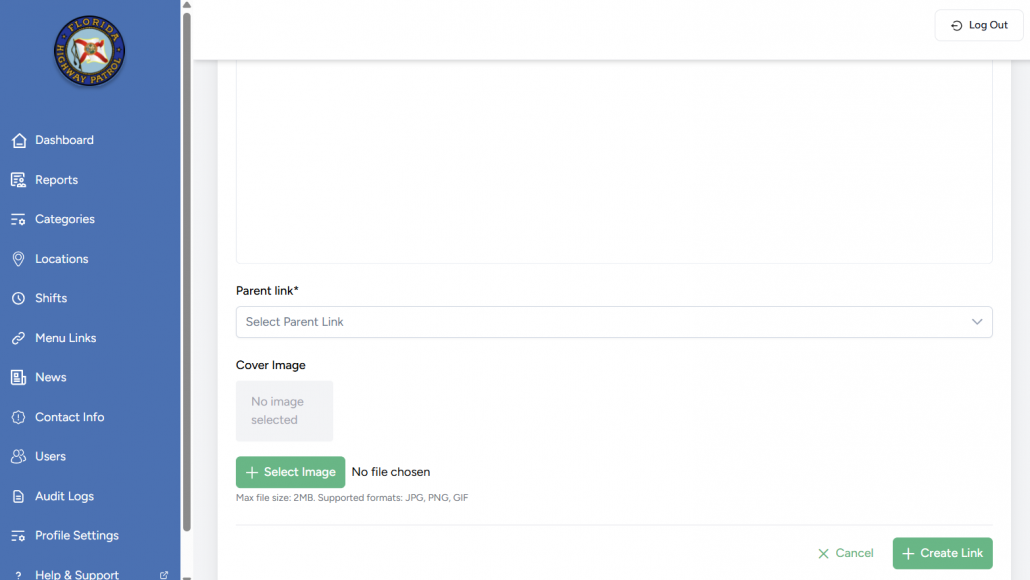Image resolution: width=1030 pixels, height=580 pixels.
Task: Click the Parent link dropdown chevron arrow
Action: [x=977, y=322]
